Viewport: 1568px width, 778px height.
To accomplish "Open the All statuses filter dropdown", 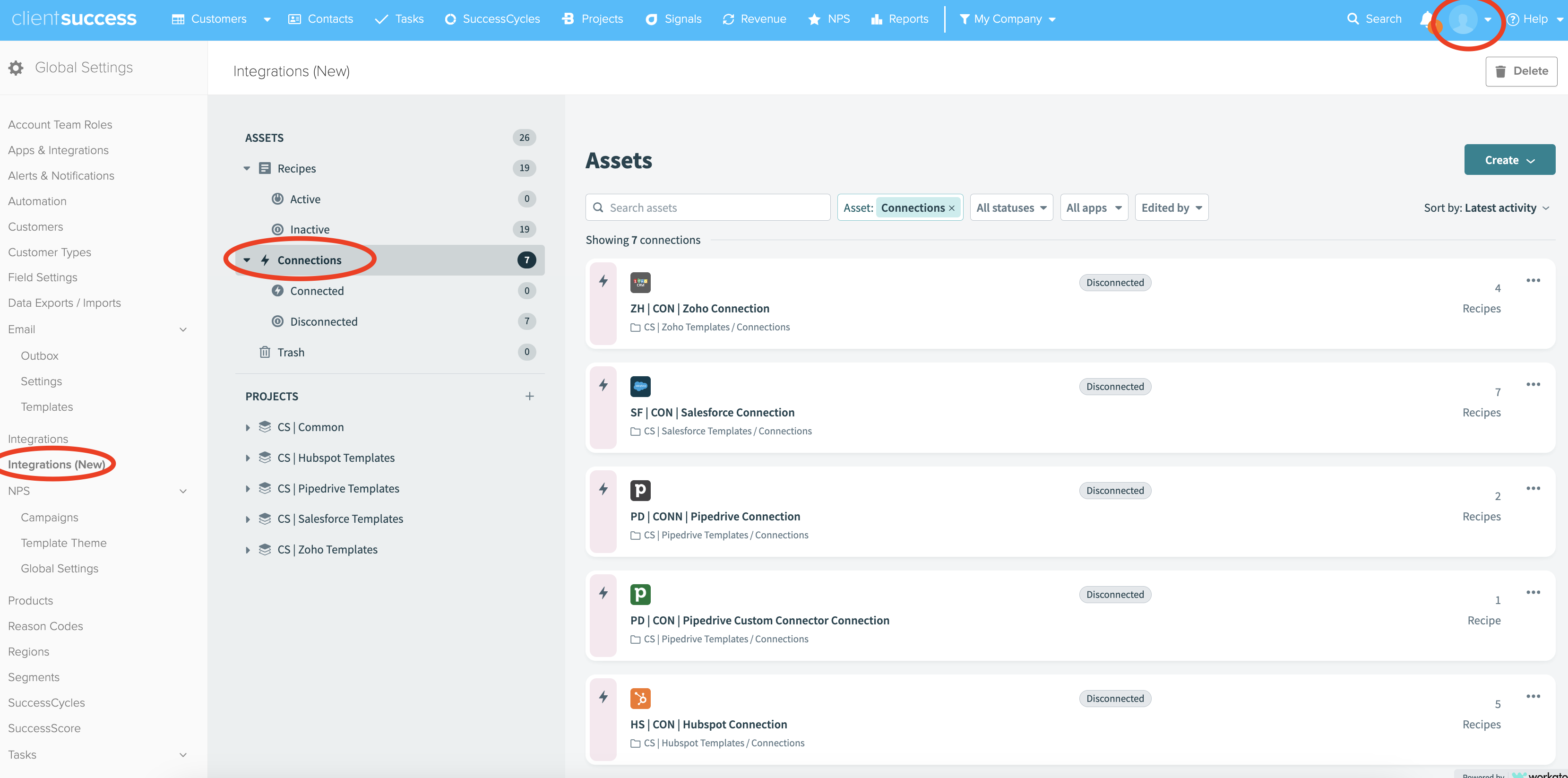I will point(1011,207).
